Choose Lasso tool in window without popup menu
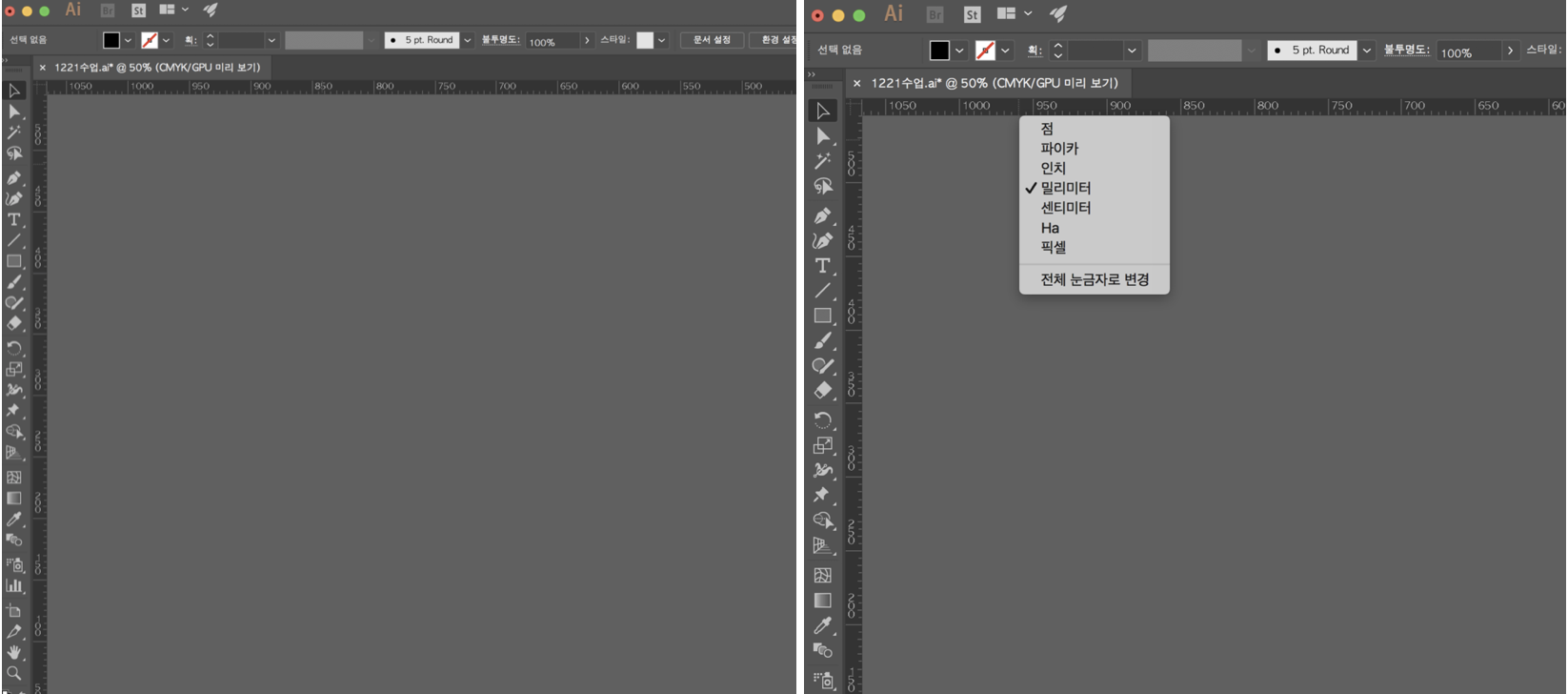Image resolution: width=1568 pixels, height=694 pixels. click(14, 153)
